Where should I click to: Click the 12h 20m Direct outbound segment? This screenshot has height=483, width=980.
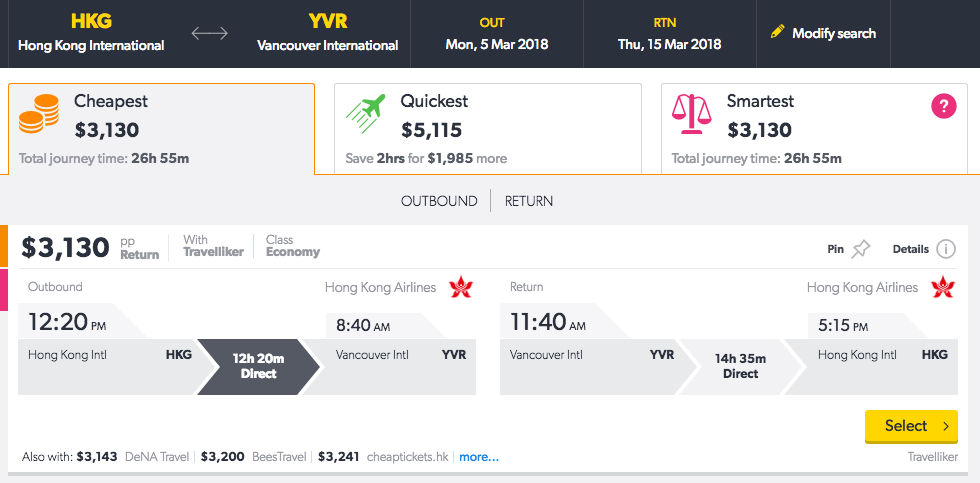click(x=259, y=366)
